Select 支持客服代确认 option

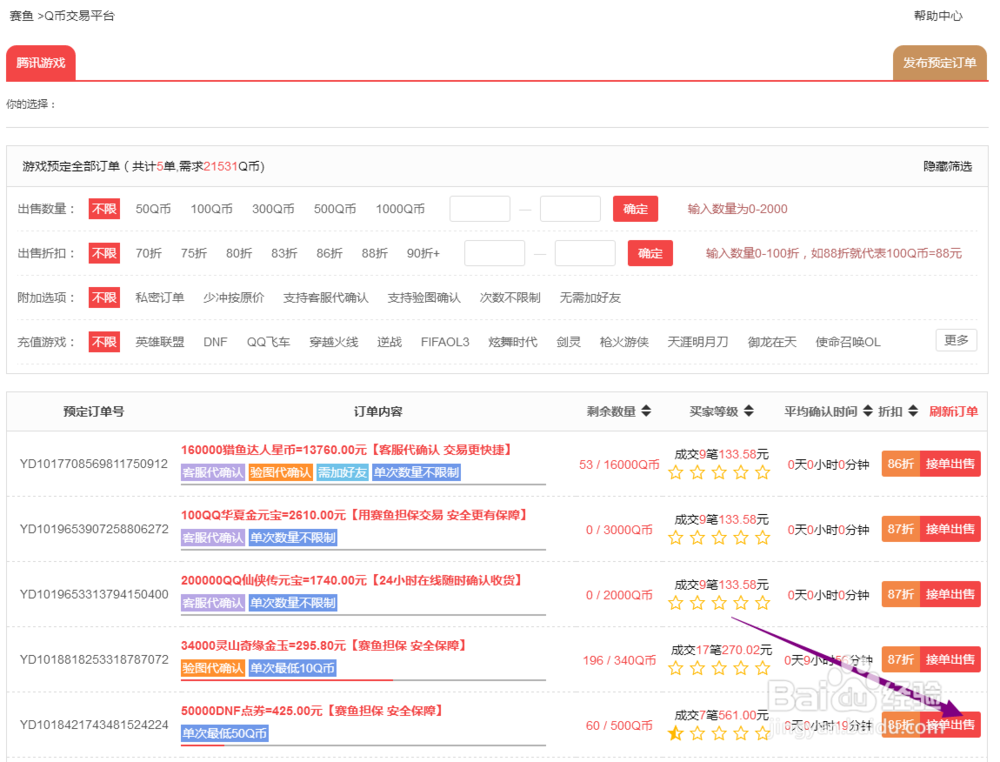326,297
